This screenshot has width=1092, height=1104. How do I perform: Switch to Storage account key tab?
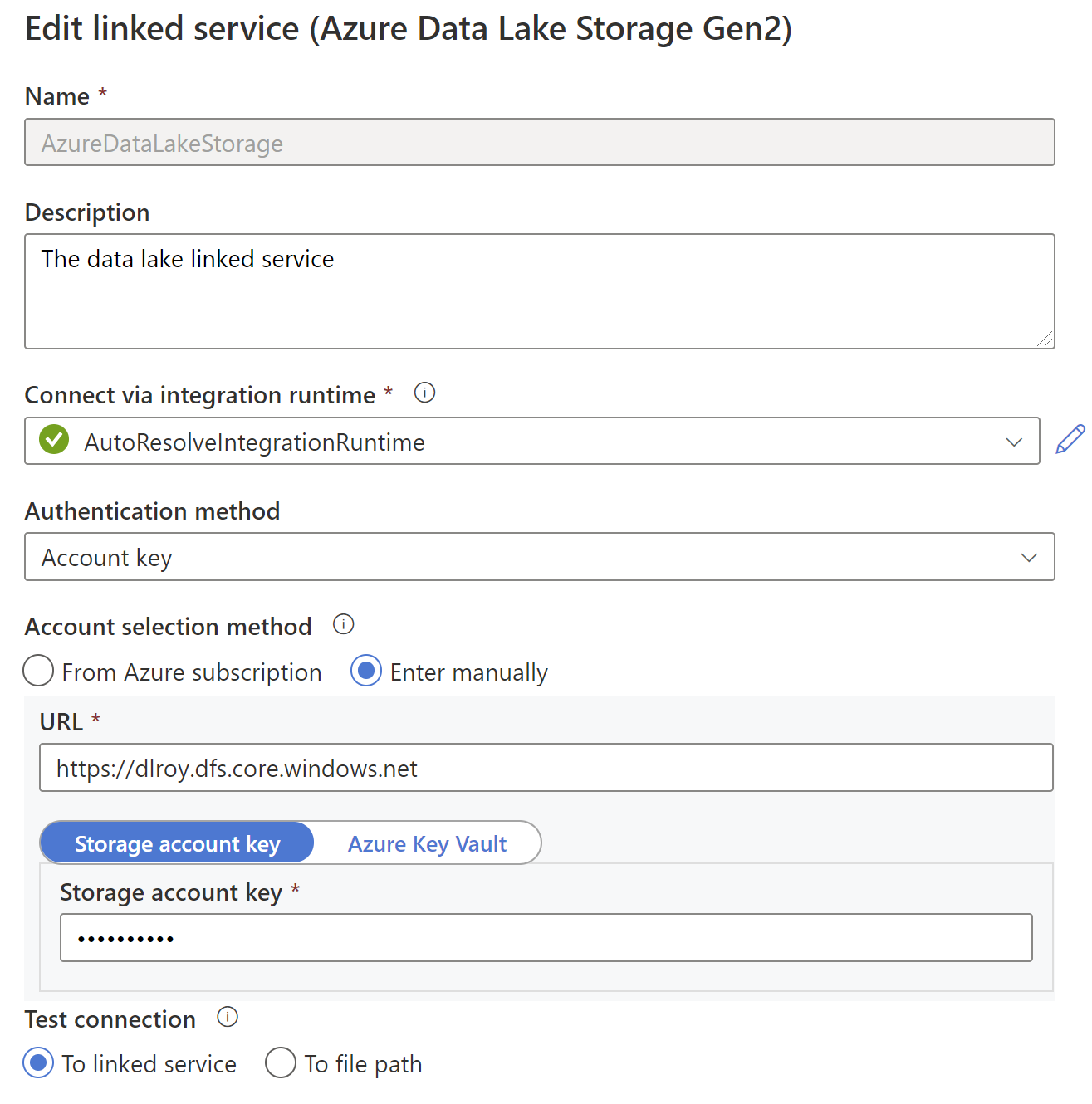(177, 843)
